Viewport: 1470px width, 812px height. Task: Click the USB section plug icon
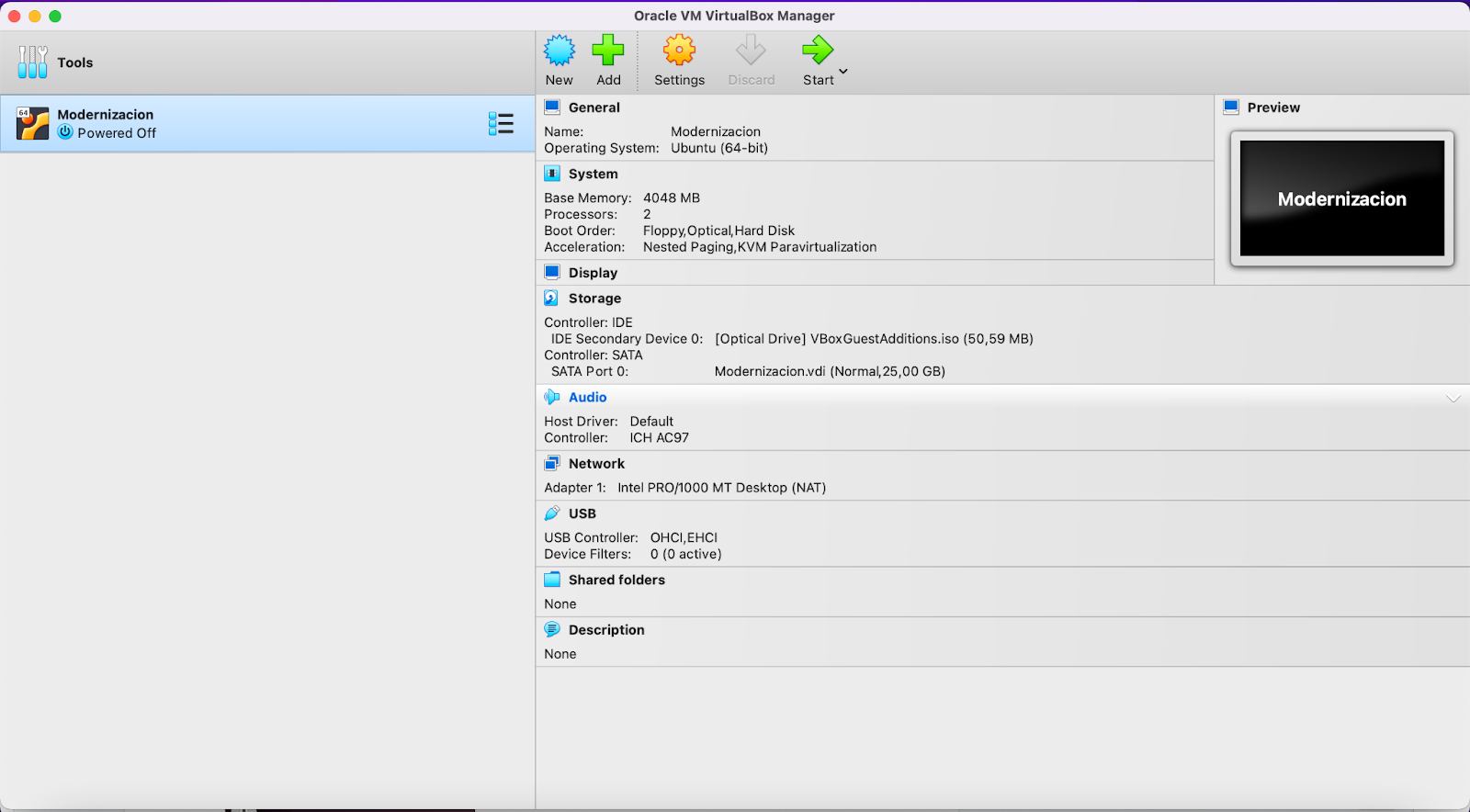coord(552,513)
